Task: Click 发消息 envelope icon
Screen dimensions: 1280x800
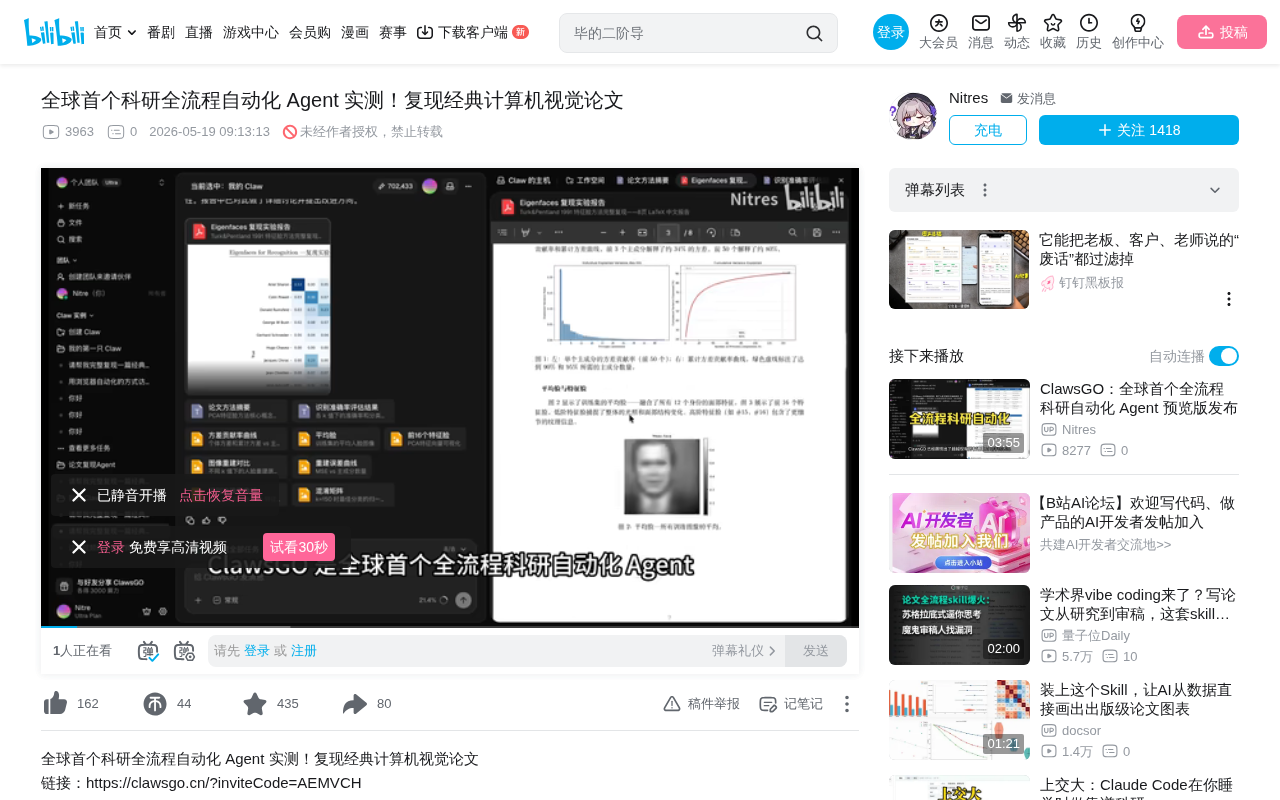Action: pos(1006,98)
